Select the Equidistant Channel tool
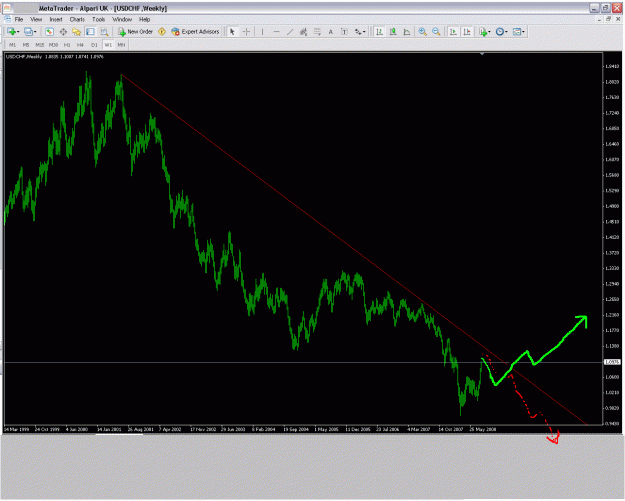This screenshot has width=625, height=501. click(x=303, y=32)
